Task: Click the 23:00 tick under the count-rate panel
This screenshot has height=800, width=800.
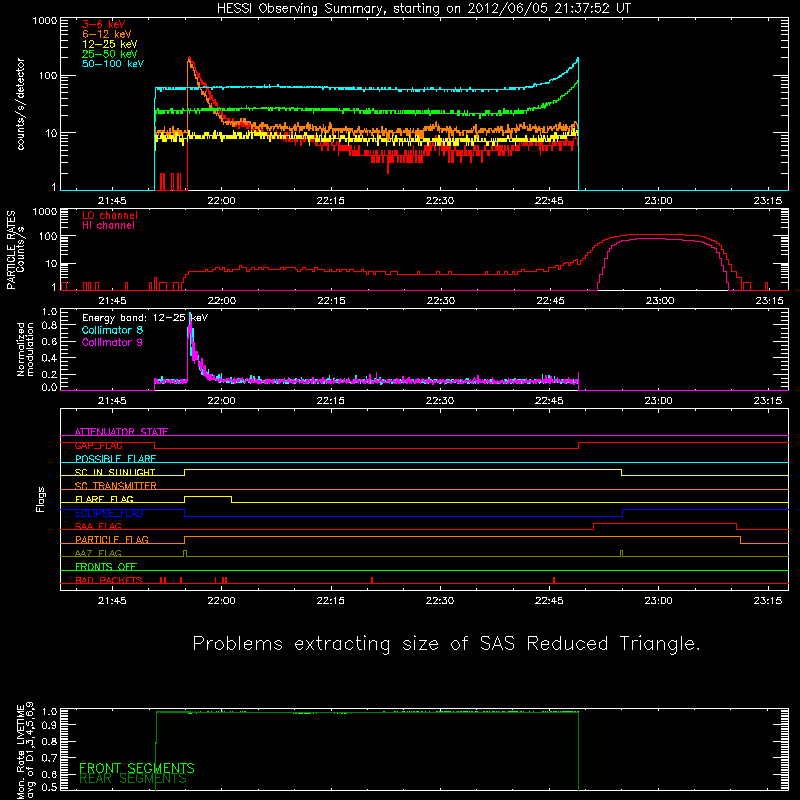Action: [x=658, y=201]
